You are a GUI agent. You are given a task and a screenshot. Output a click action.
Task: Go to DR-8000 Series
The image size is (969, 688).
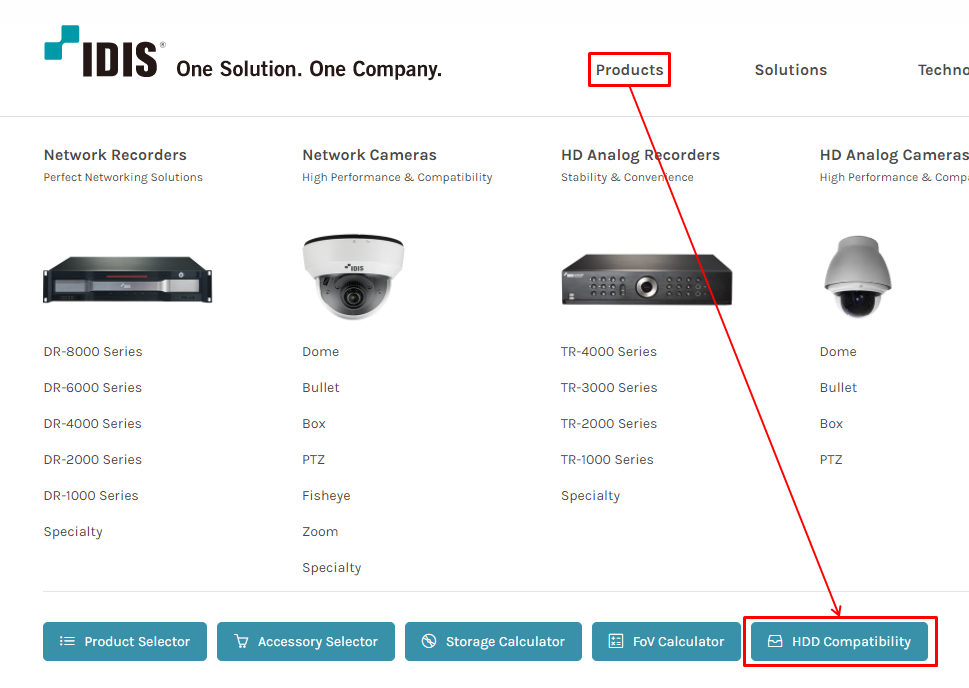93,351
